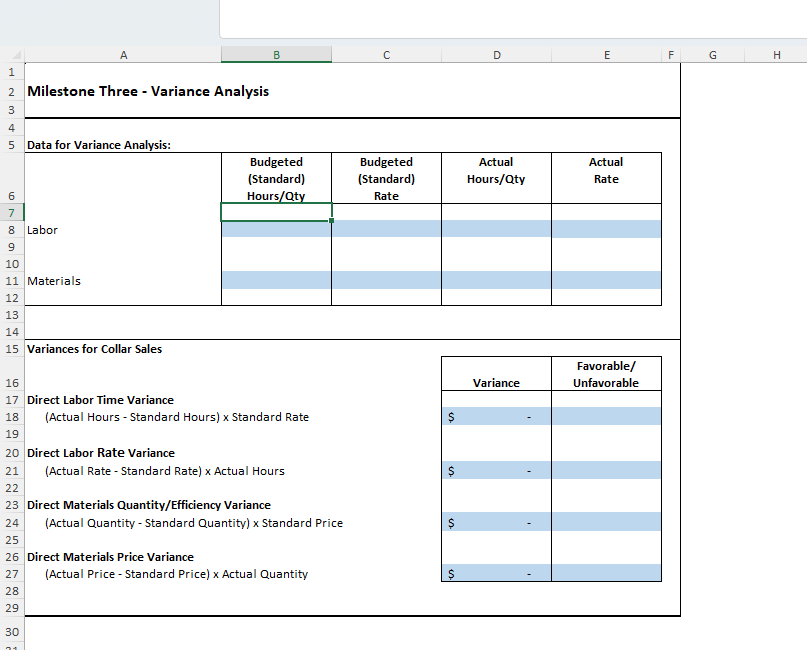This screenshot has width=807, height=650.
Task: Click 'Actual Hours/Qty' header cell
Action: click(496, 178)
